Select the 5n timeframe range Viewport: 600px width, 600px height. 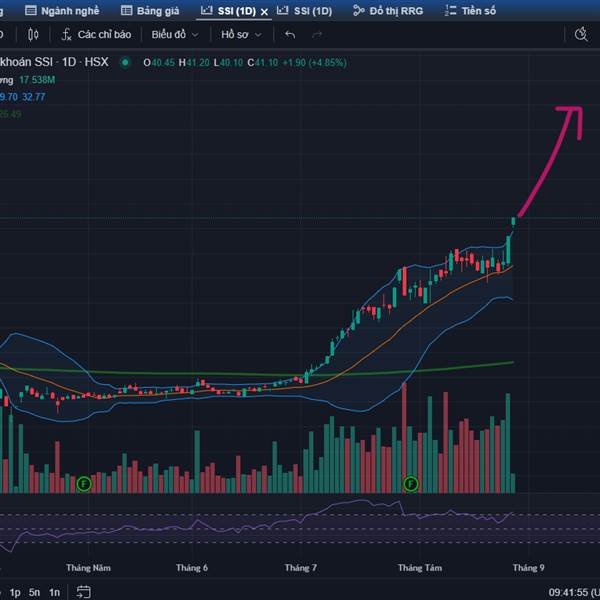point(34,592)
